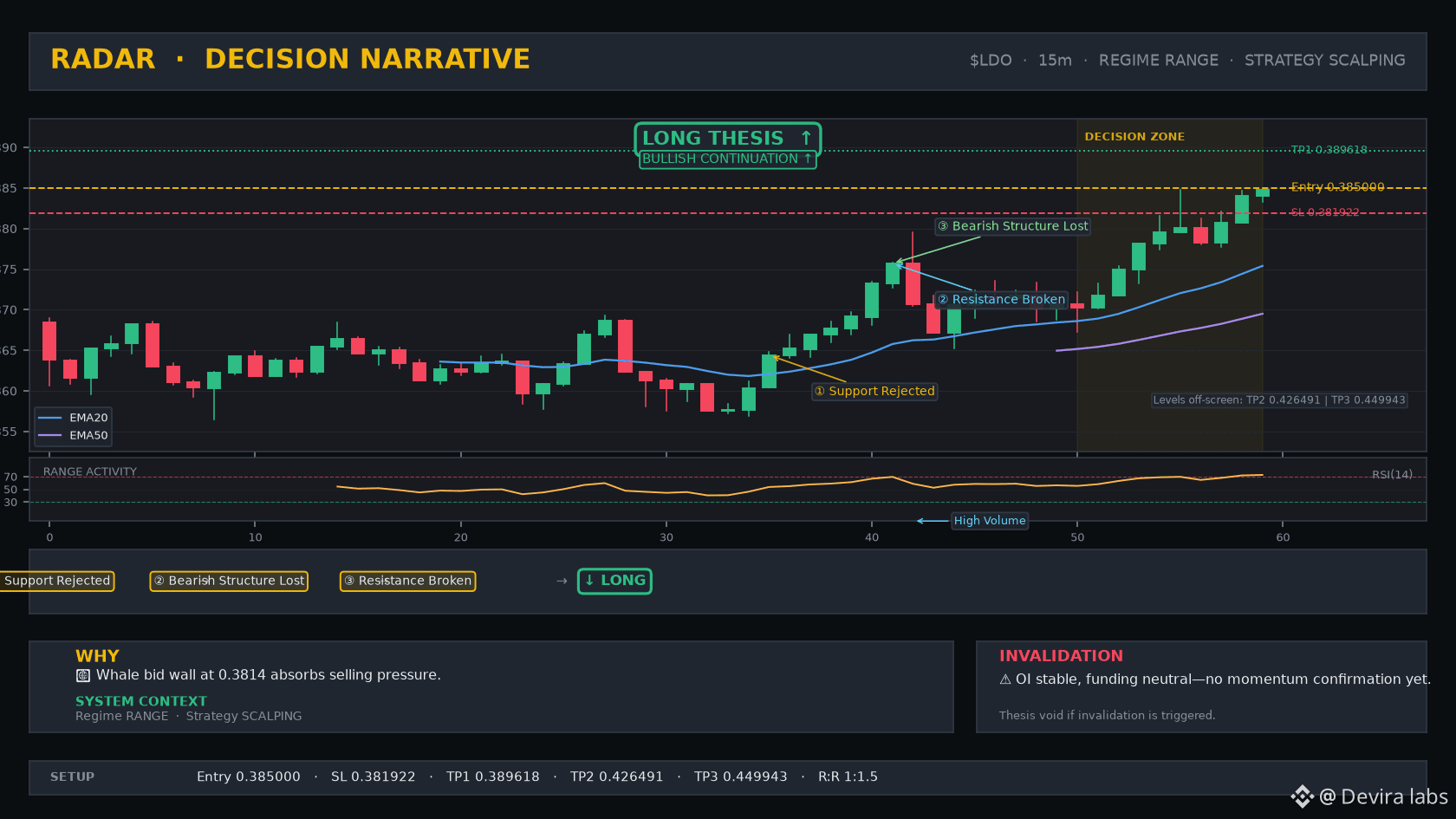This screenshot has height=819, width=1456.
Task: Click REGIME RANGE in the header
Action: point(1159,61)
